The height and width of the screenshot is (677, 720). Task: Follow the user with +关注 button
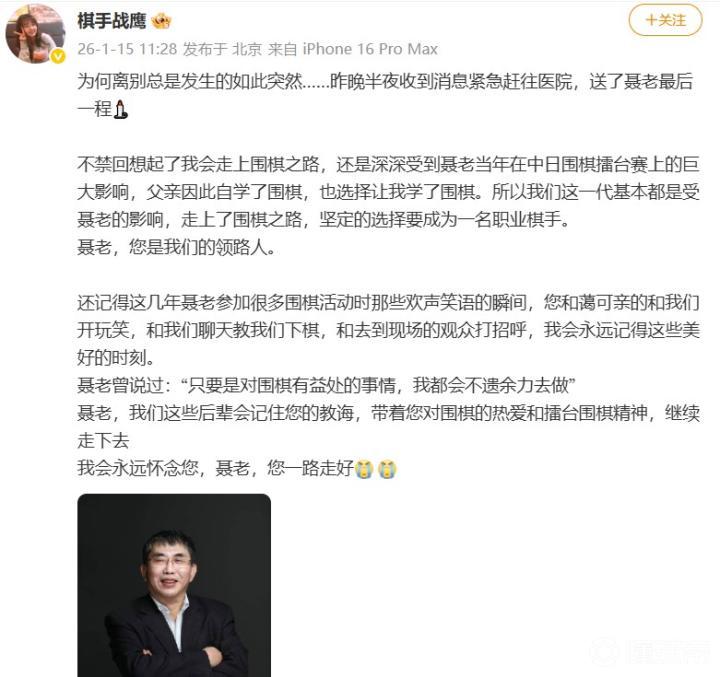[665, 20]
